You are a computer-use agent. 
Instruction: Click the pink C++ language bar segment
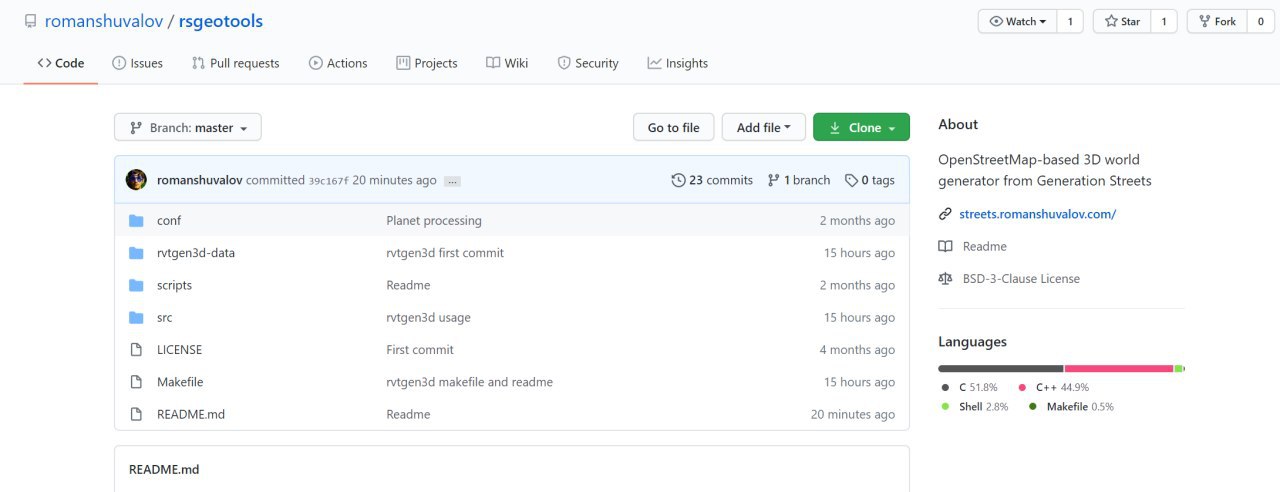pyautogui.click(x=1119, y=369)
